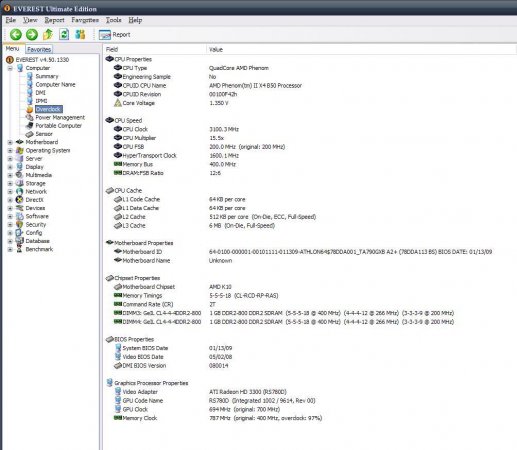Click the Memory Bus RAM chip icon
Viewport: 517px width, 450px height.
[118, 164]
